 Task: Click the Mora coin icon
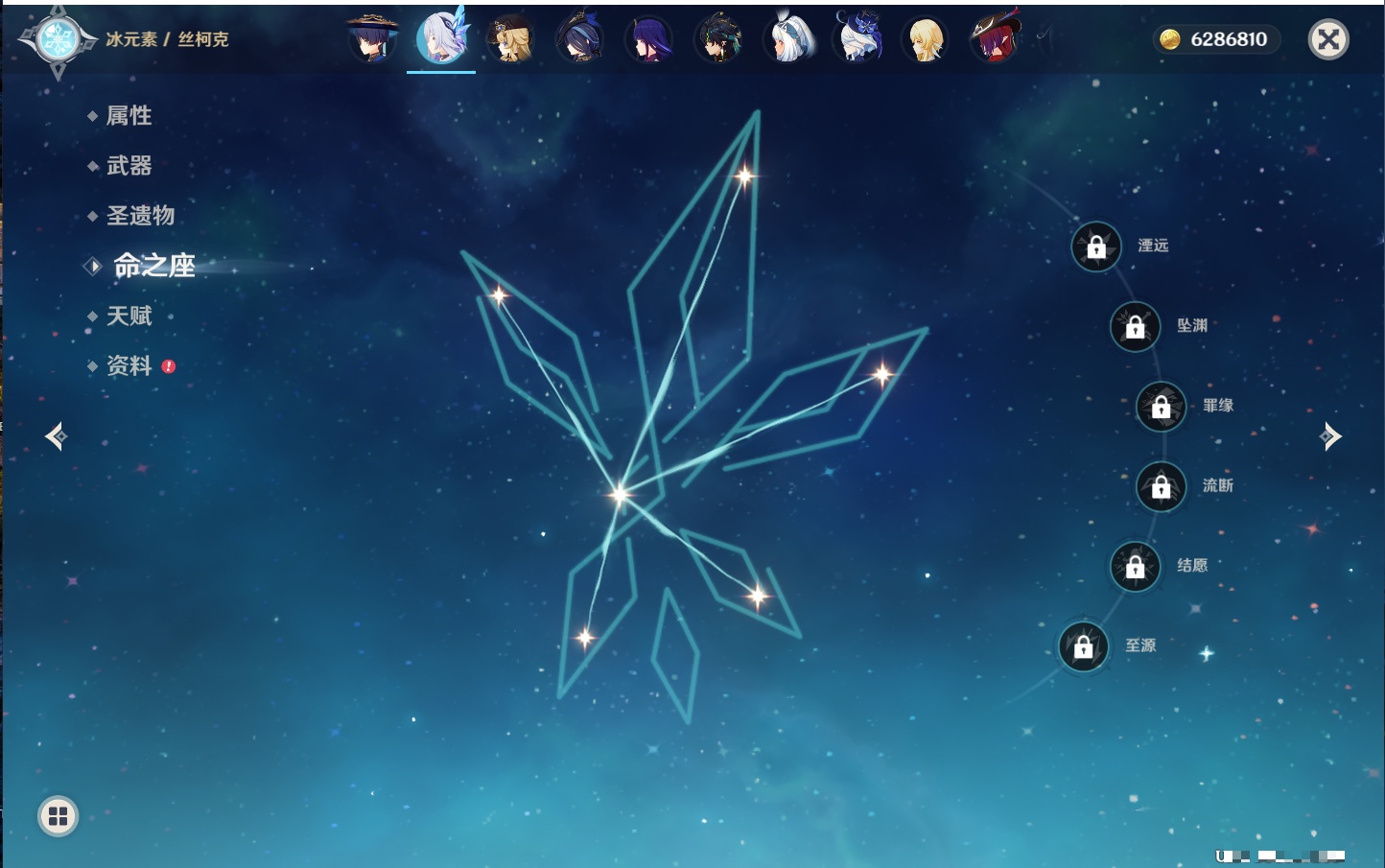click(x=1170, y=39)
